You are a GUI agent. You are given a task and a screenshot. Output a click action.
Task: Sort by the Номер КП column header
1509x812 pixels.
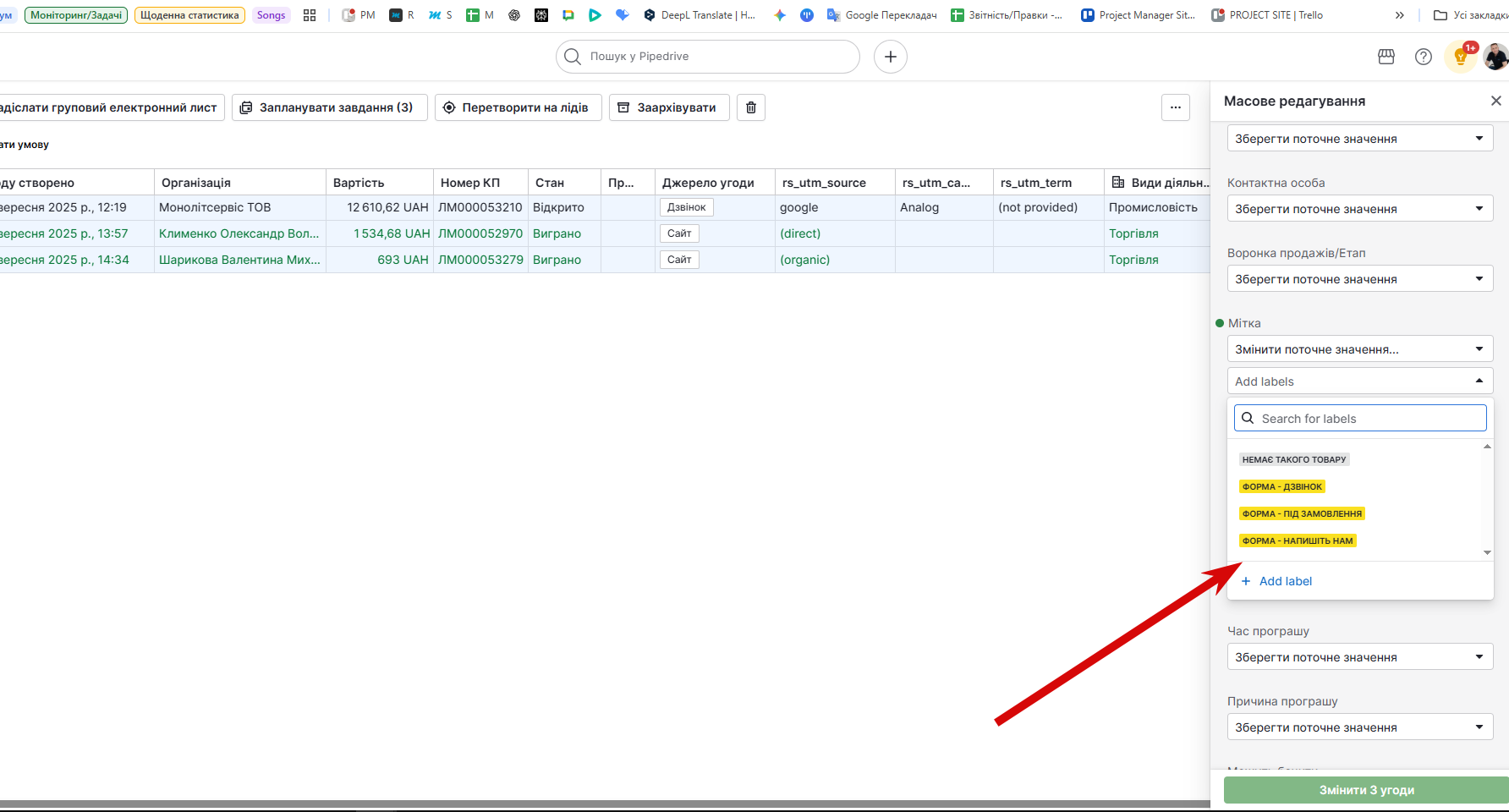pyautogui.click(x=480, y=182)
